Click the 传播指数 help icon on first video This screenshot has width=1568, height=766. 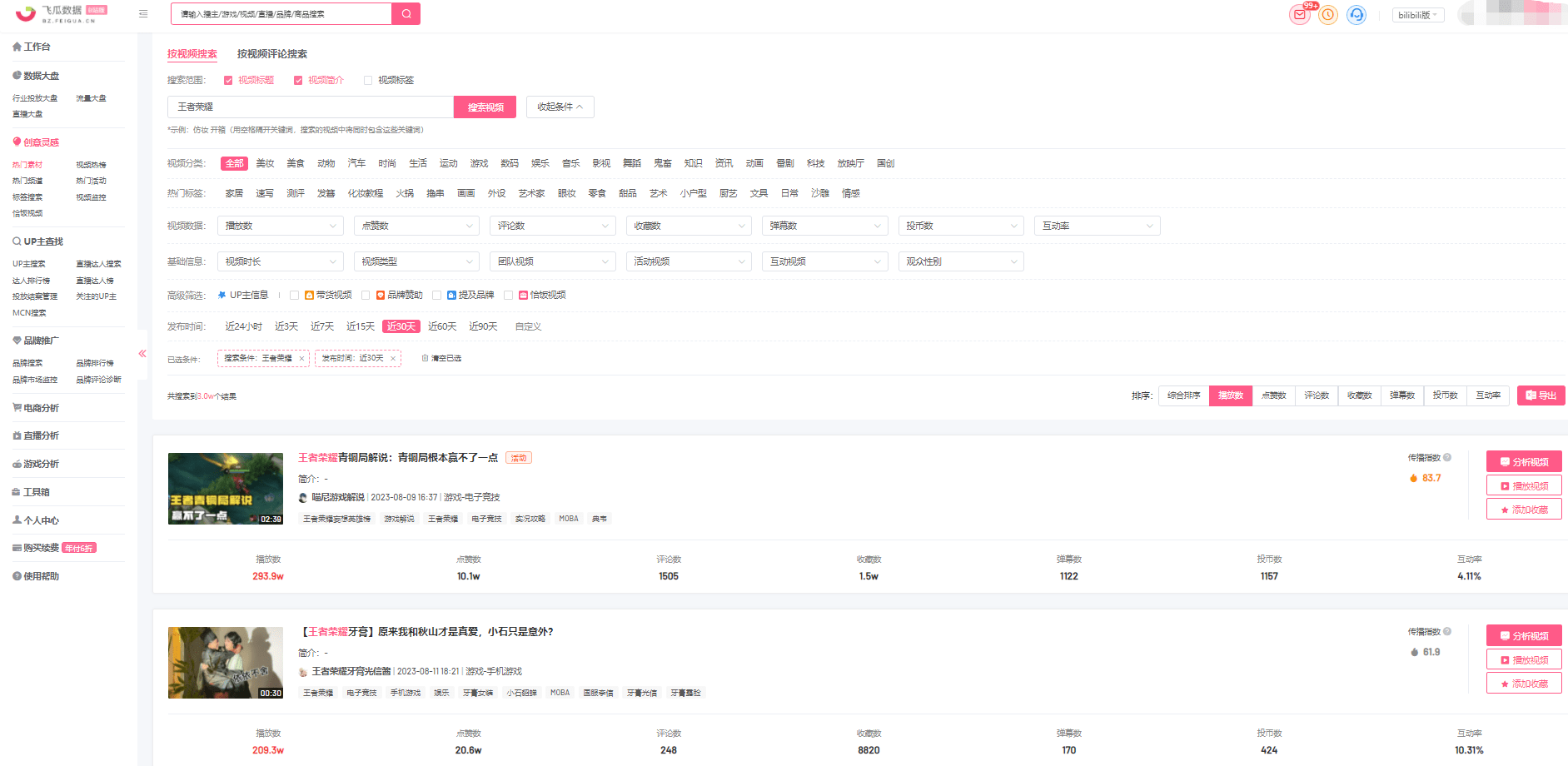coord(1447,457)
